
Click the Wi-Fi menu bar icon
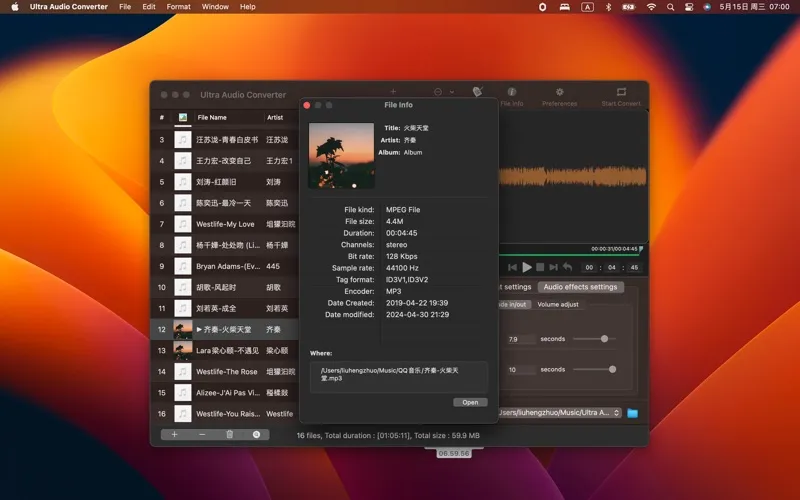click(x=651, y=7)
